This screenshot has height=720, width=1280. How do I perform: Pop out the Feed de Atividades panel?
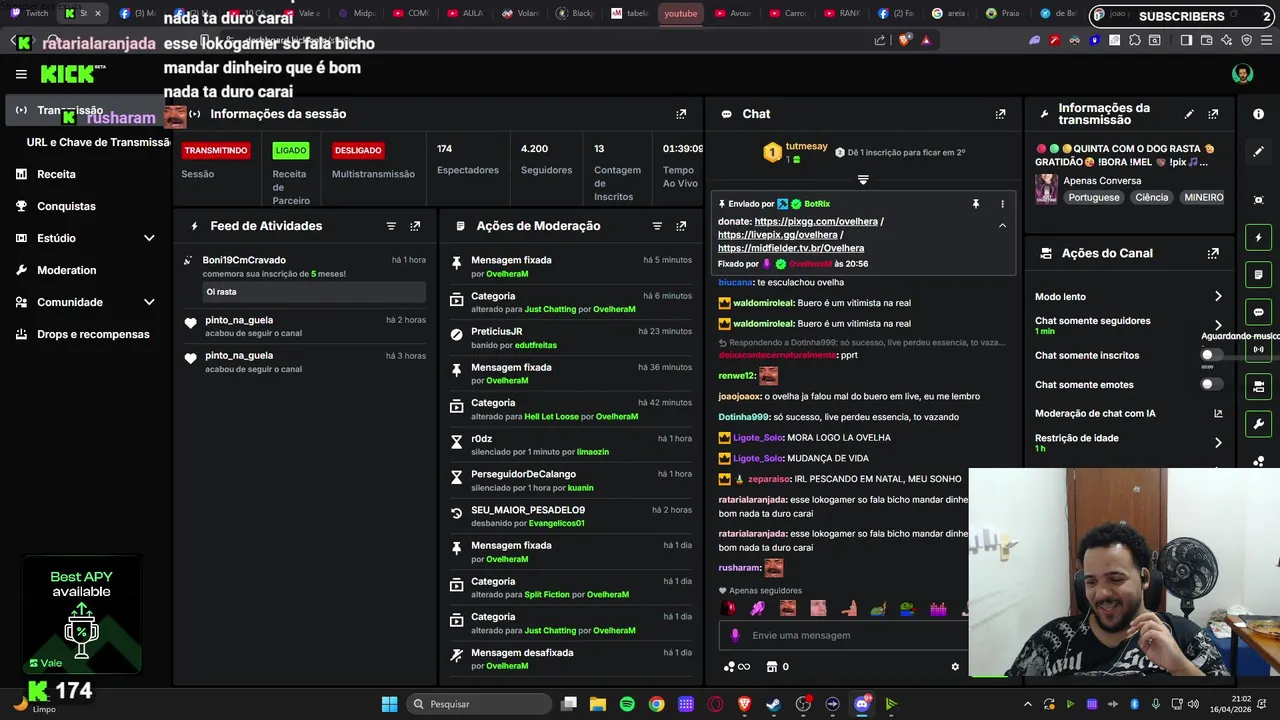pos(415,226)
